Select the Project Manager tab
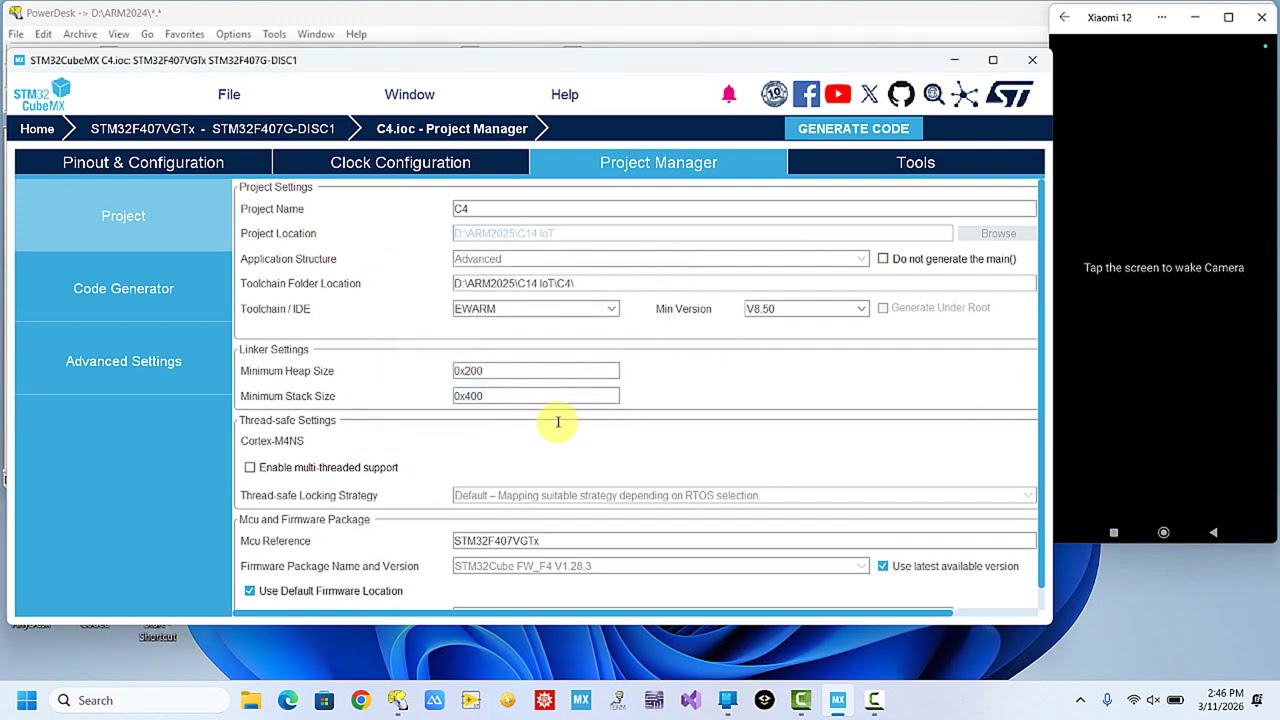The width and height of the screenshot is (1280, 720). pyautogui.click(x=658, y=162)
